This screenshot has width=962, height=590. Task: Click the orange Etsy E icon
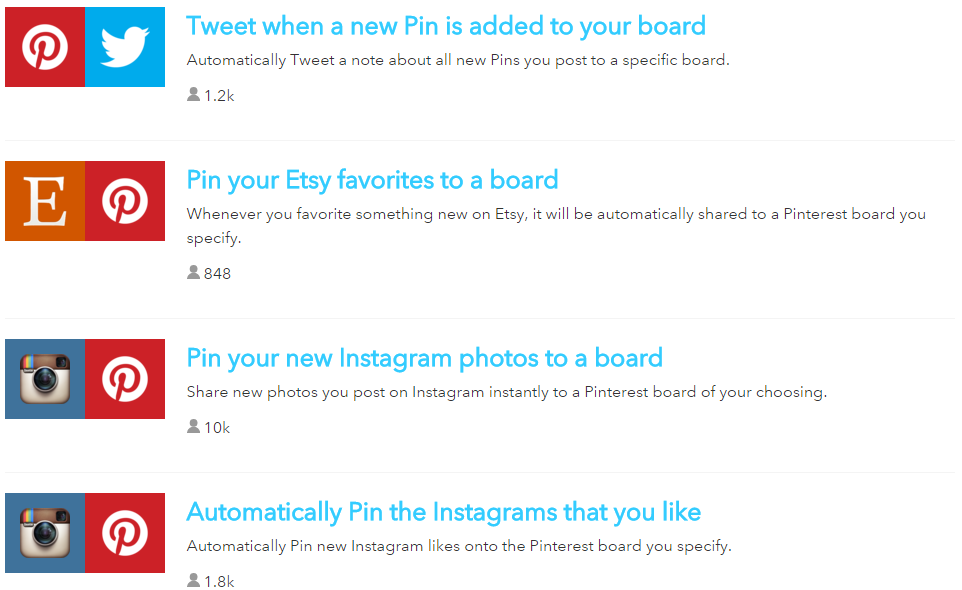(45, 201)
